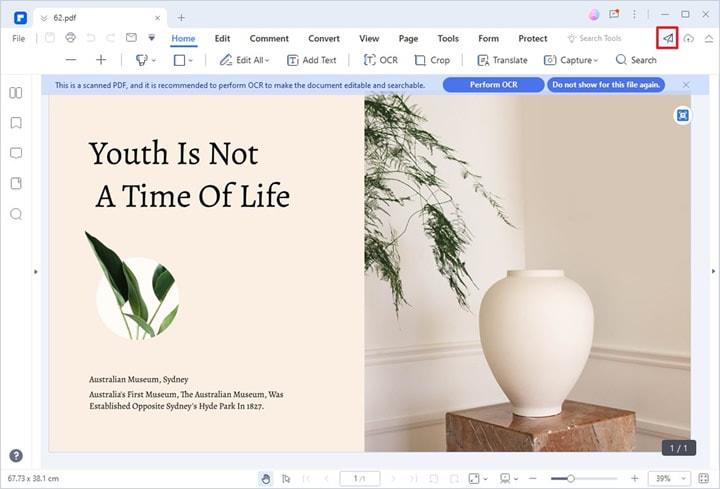
Task: Click 'Do not show for this file again'
Action: [x=606, y=85]
